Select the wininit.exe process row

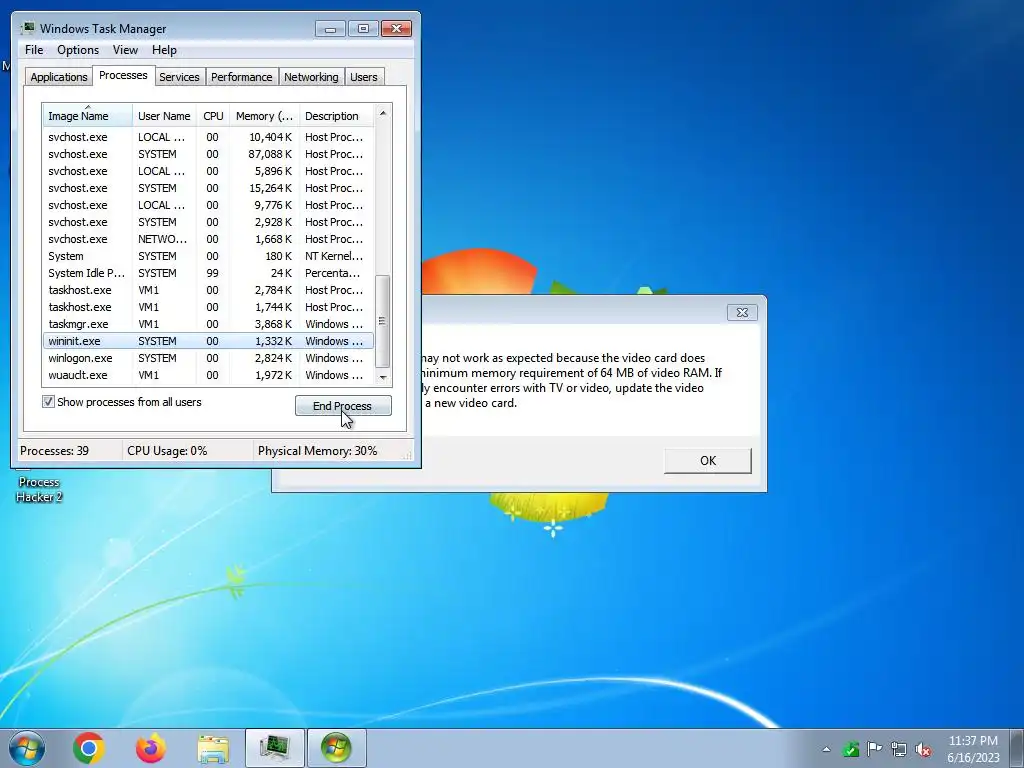(208, 341)
